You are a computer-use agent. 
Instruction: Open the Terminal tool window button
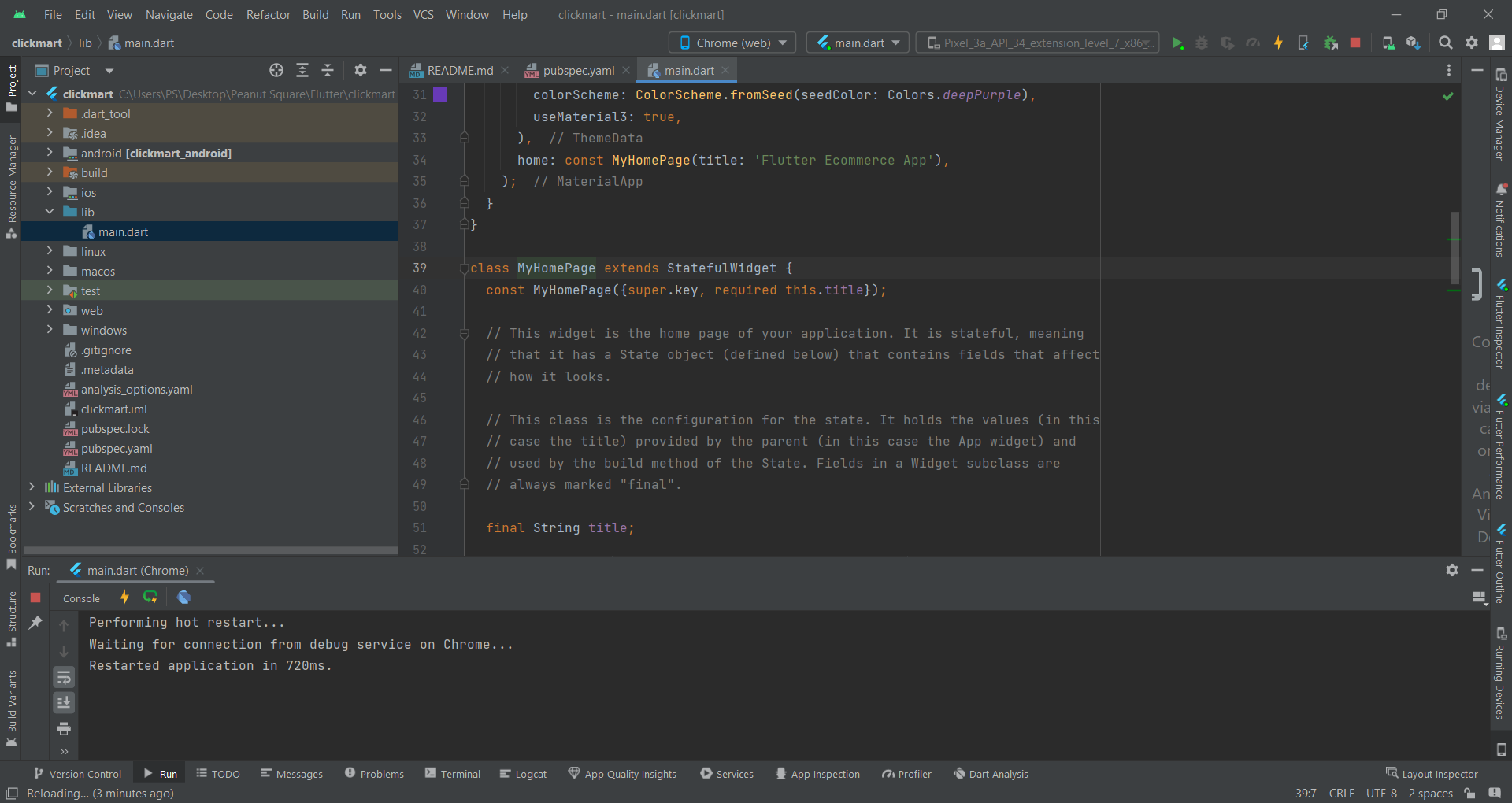[453, 774]
